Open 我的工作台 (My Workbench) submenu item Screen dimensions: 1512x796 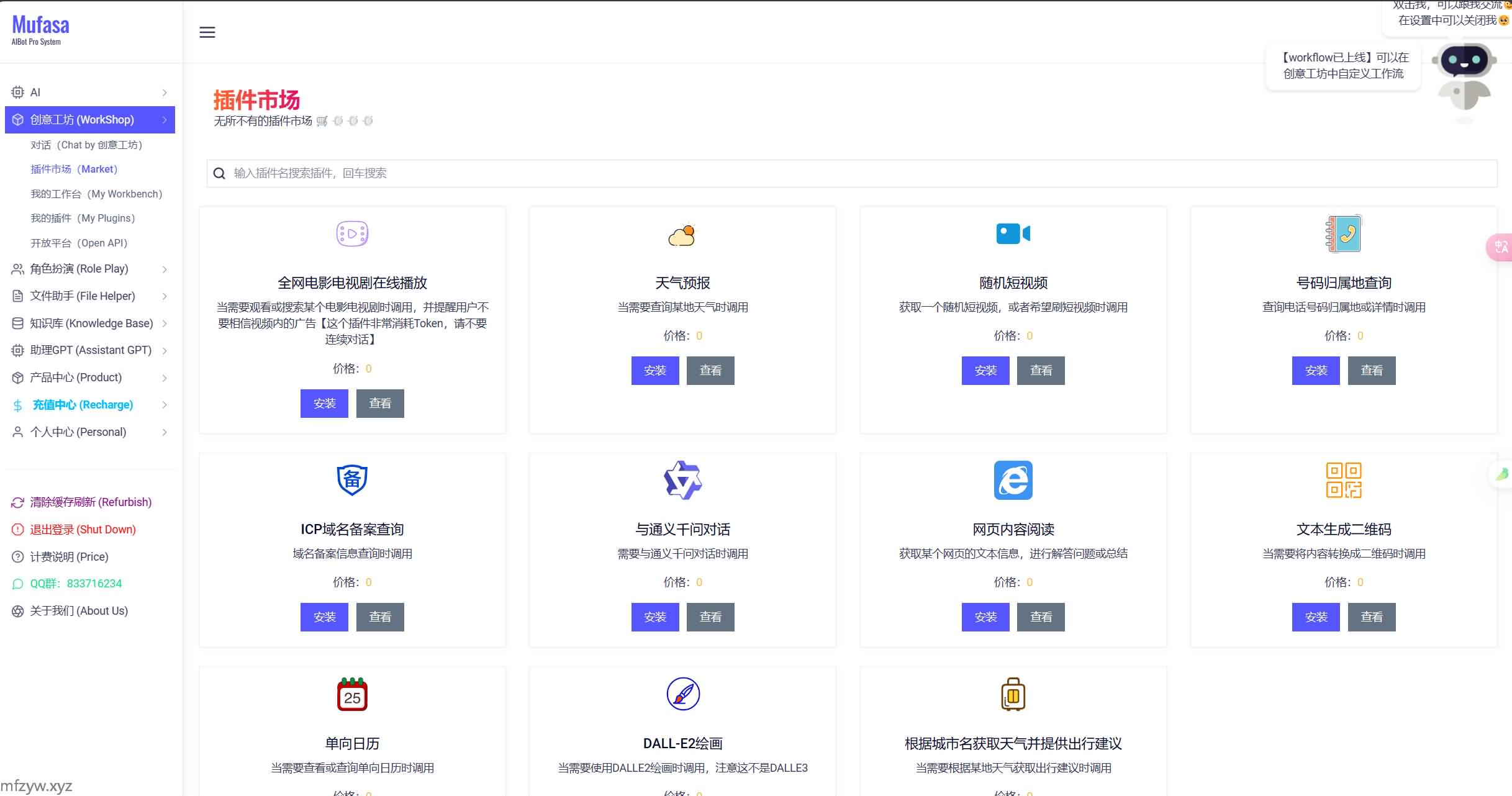pyautogui.click(x=96, y=194)
